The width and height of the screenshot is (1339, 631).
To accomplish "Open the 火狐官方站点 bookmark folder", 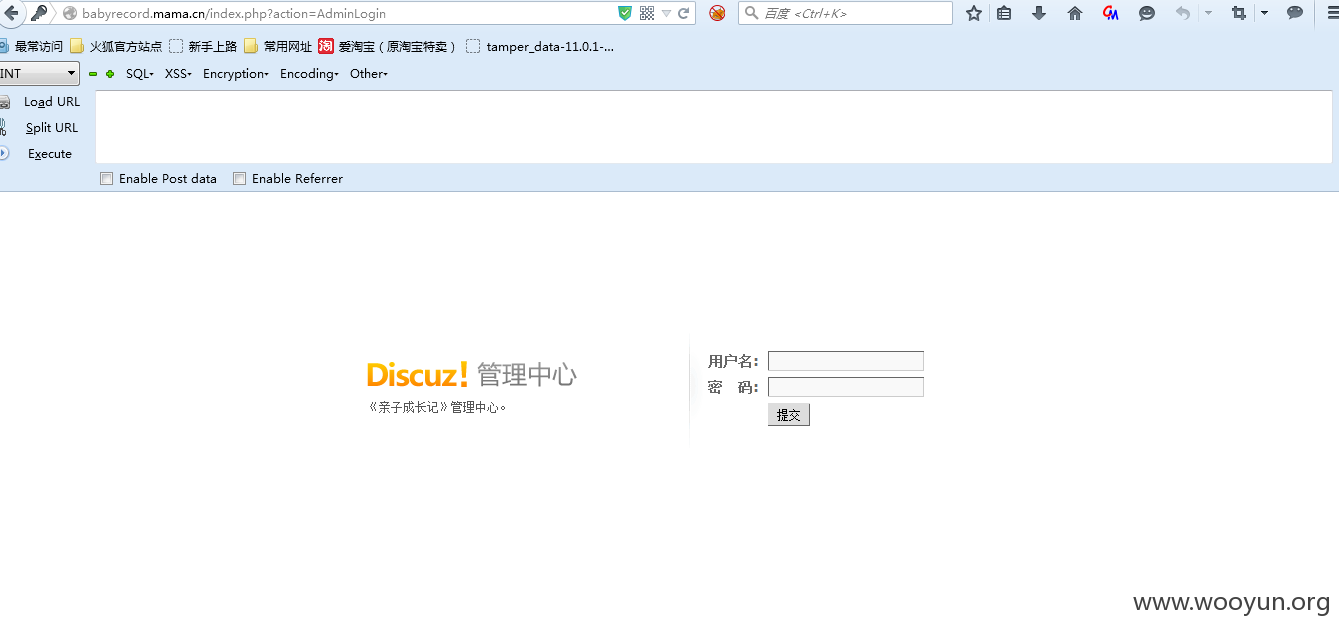I will click(116, 46).
